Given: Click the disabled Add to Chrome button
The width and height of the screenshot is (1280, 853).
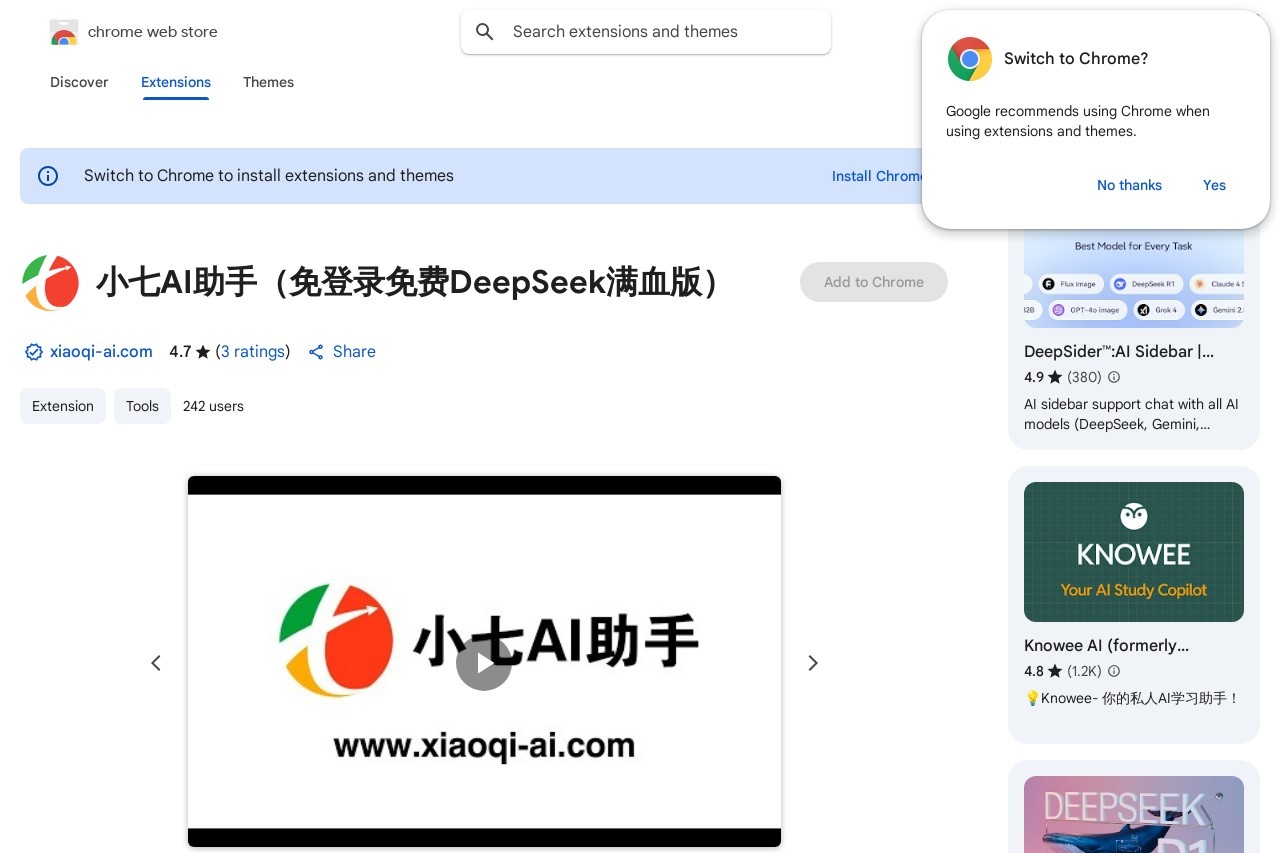Looking at the screenshot, I should (x=874, y=282).
